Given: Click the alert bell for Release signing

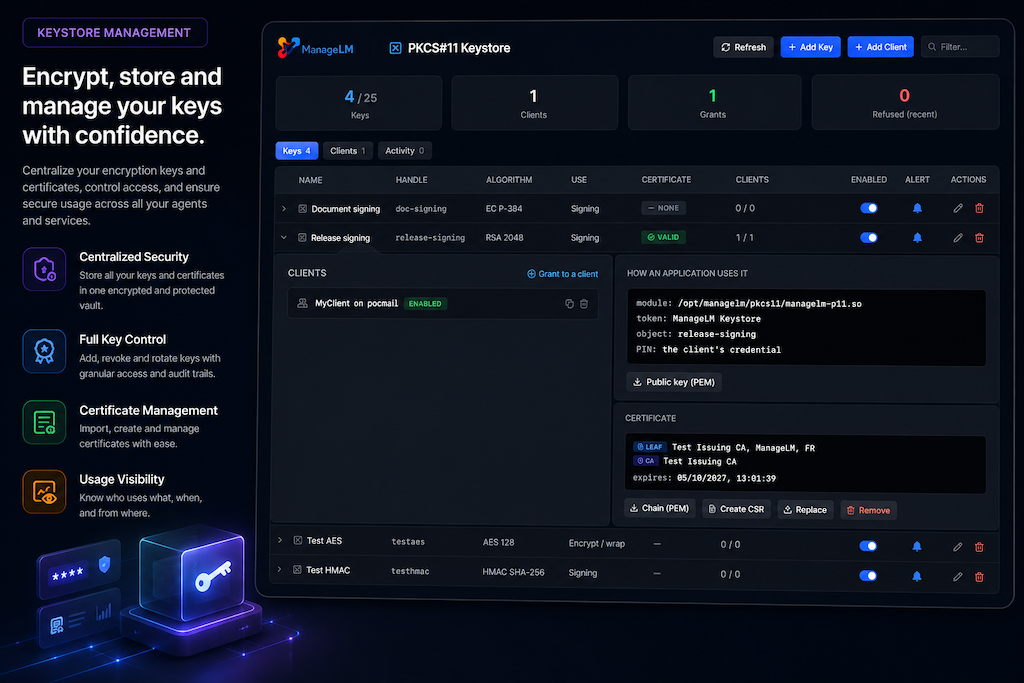Looking at the screenshot, I should (917, 238).
